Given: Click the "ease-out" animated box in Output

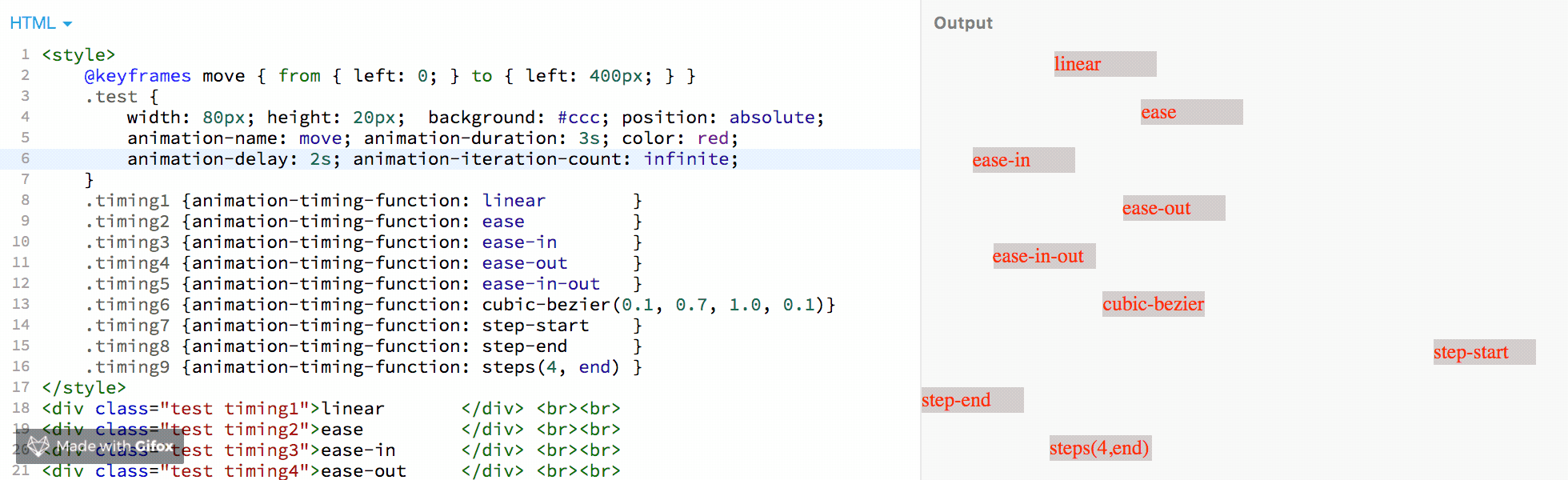Looking at the screenshot, I should [1173, 208].
